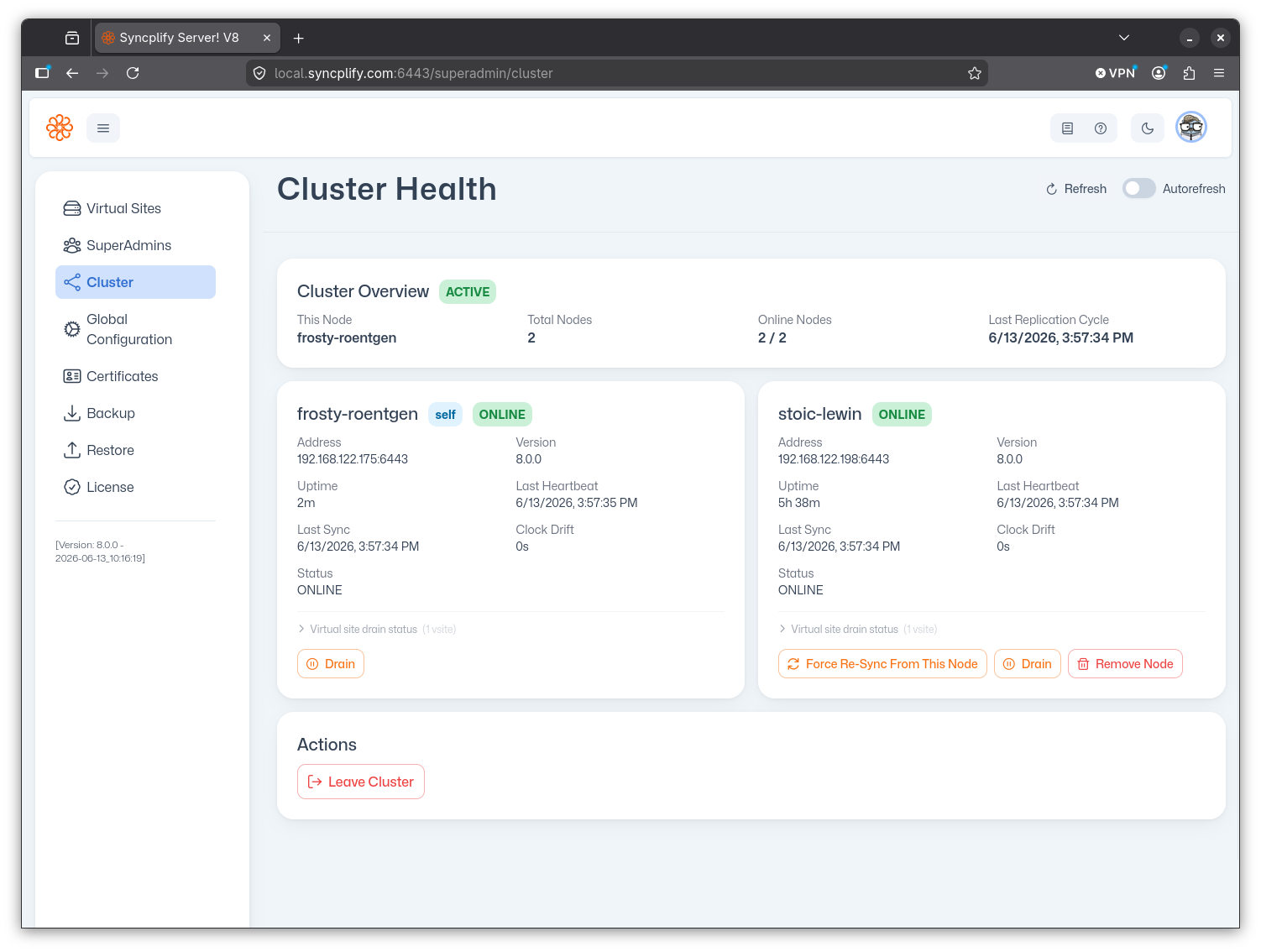Select address 192.168.122.198:6443
The image size is (1261, 952).
click(x=834, y=459)
